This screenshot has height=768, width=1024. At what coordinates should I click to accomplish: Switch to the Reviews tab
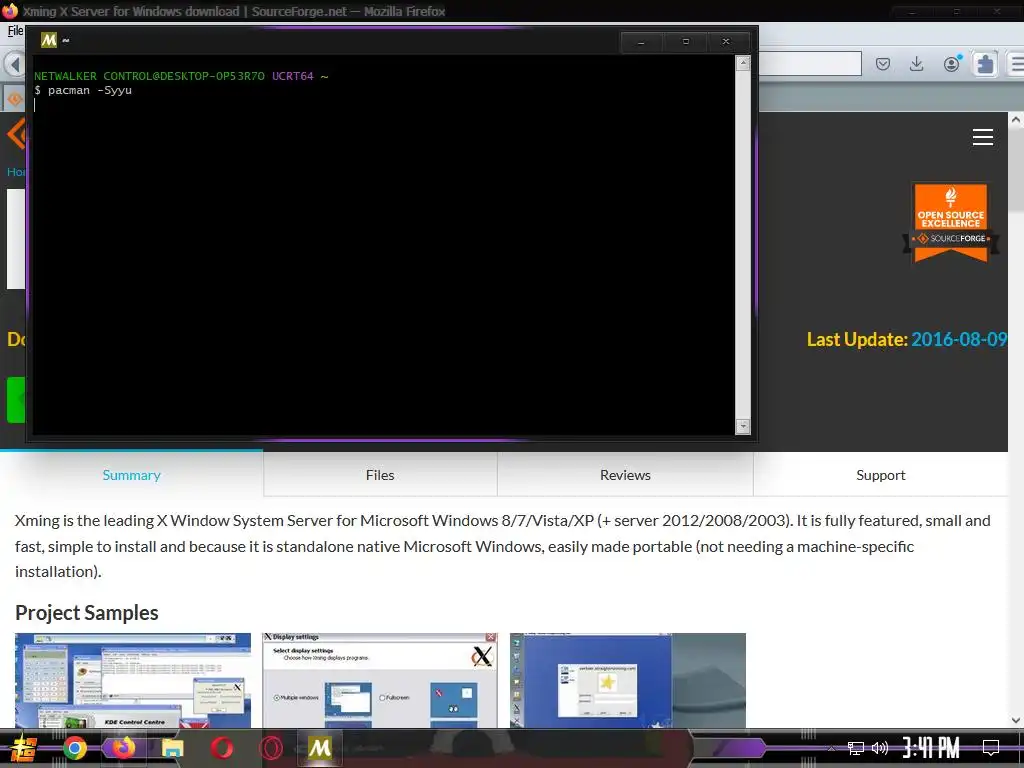[x=625, y=475]
